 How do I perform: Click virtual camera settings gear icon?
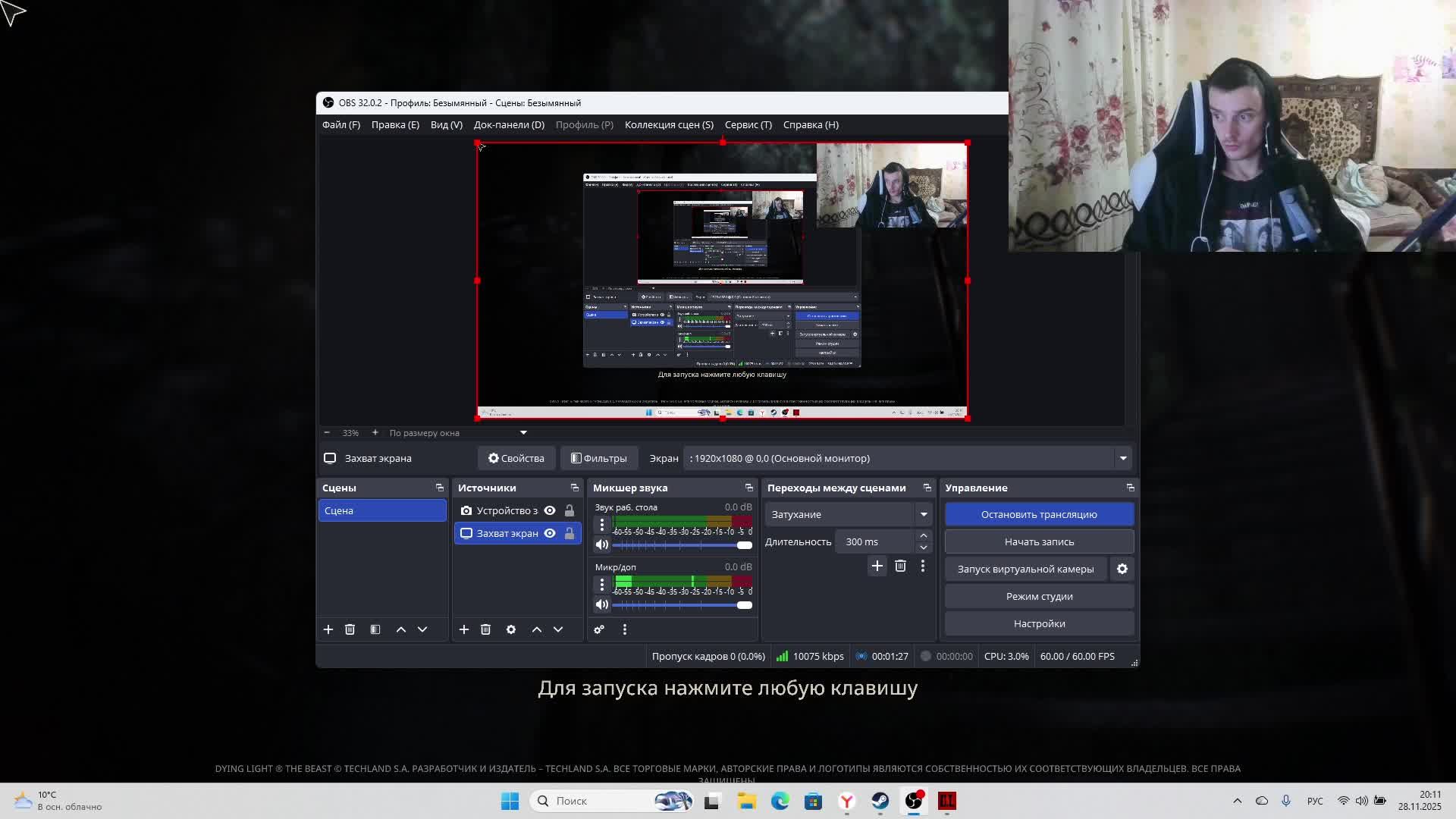coord(1122,569)
